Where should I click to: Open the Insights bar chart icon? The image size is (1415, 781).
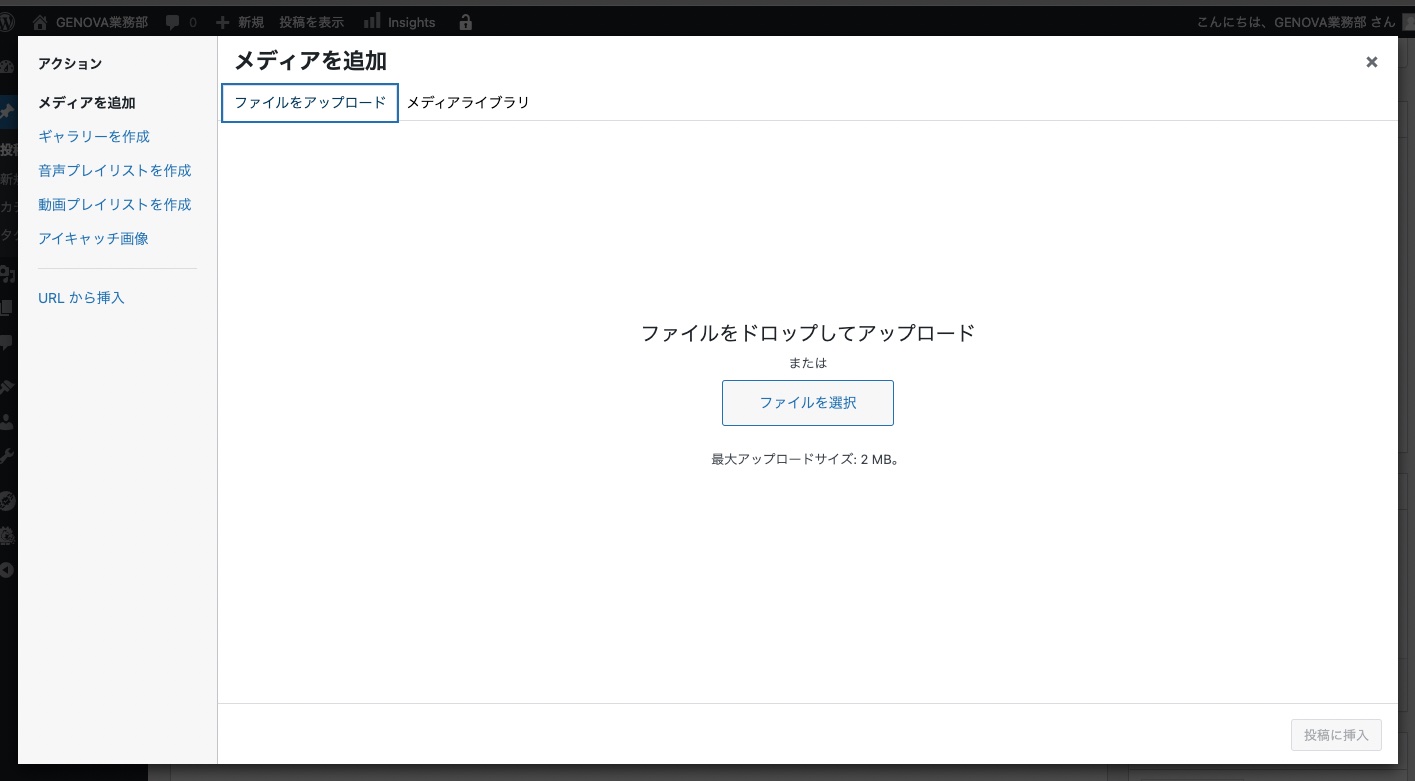[x=372, y=22]
